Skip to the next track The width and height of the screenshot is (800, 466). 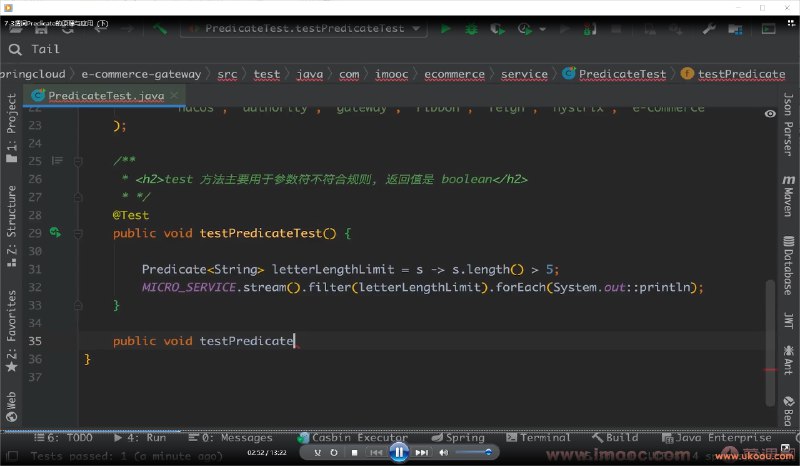[x=421, y=452]
